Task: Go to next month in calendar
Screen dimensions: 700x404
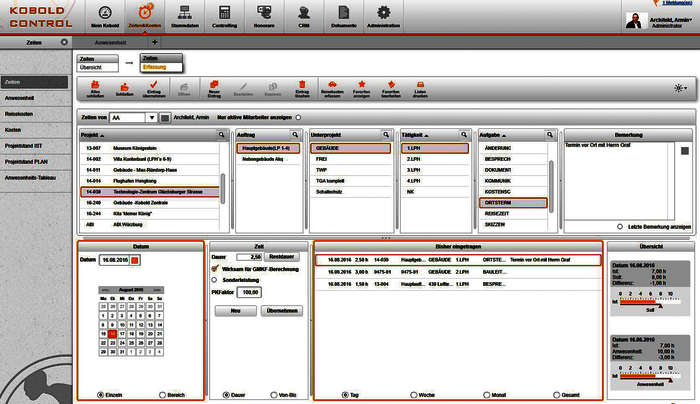Action: tap(157, 290)
